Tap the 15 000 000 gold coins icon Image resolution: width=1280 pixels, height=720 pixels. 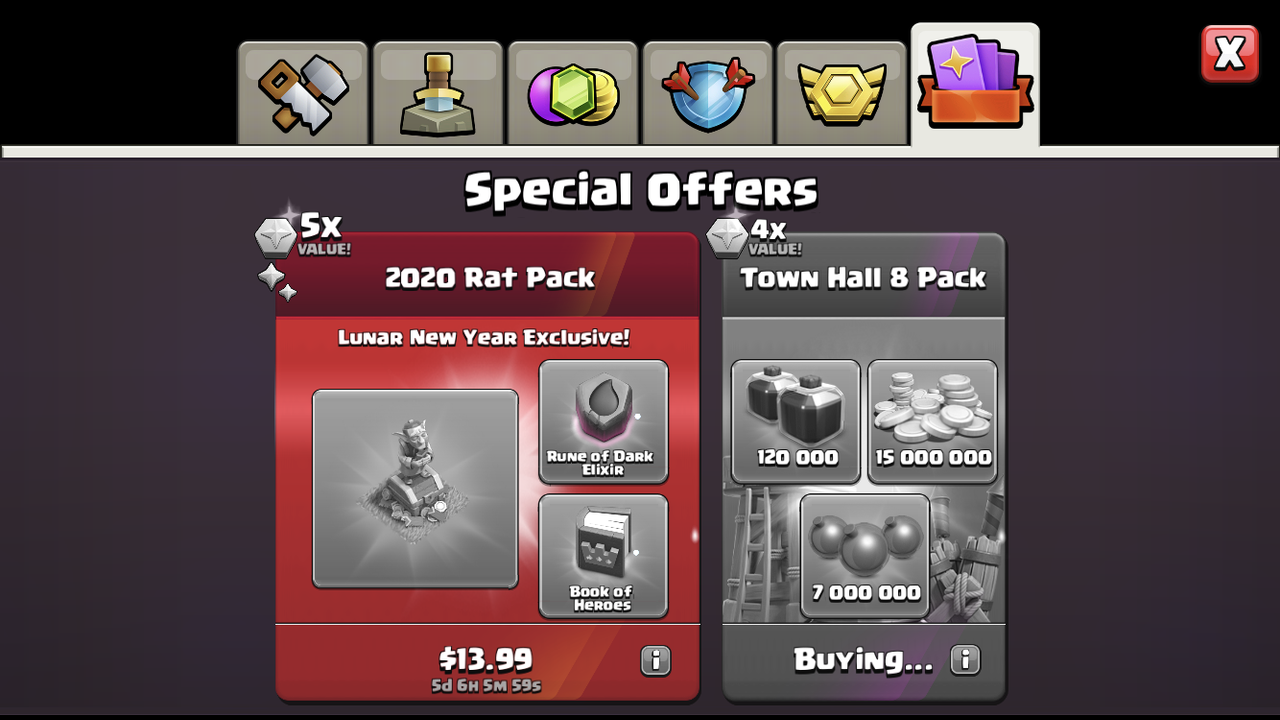[x=932, y=421]
